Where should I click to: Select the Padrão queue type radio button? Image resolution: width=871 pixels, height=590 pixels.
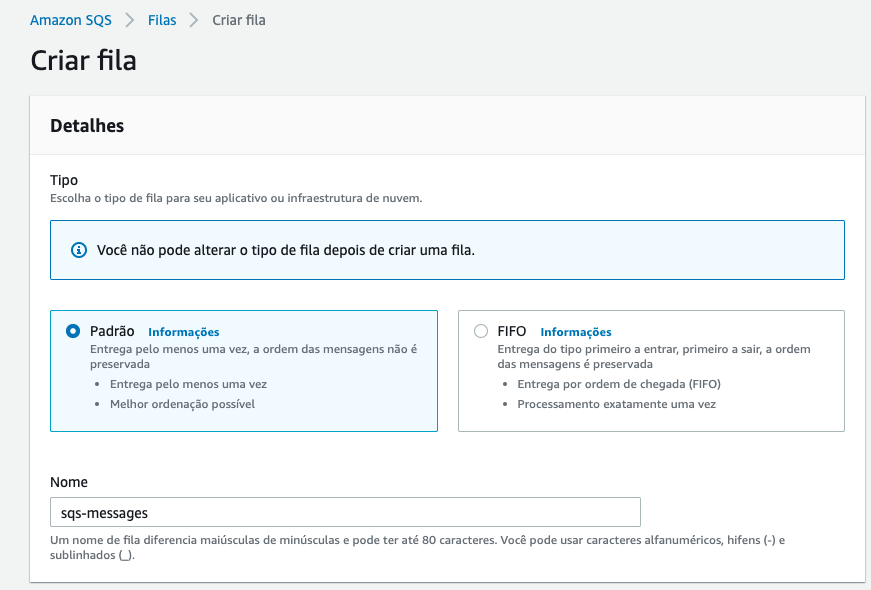coord(73,331)
